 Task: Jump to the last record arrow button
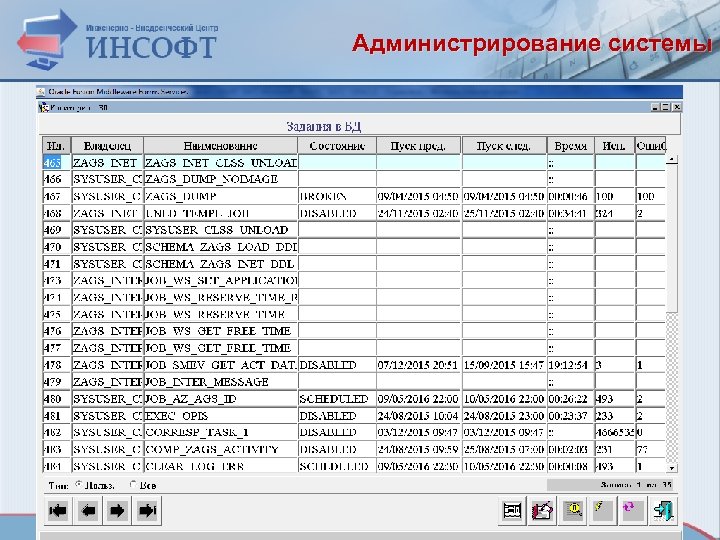coord(147,510)
